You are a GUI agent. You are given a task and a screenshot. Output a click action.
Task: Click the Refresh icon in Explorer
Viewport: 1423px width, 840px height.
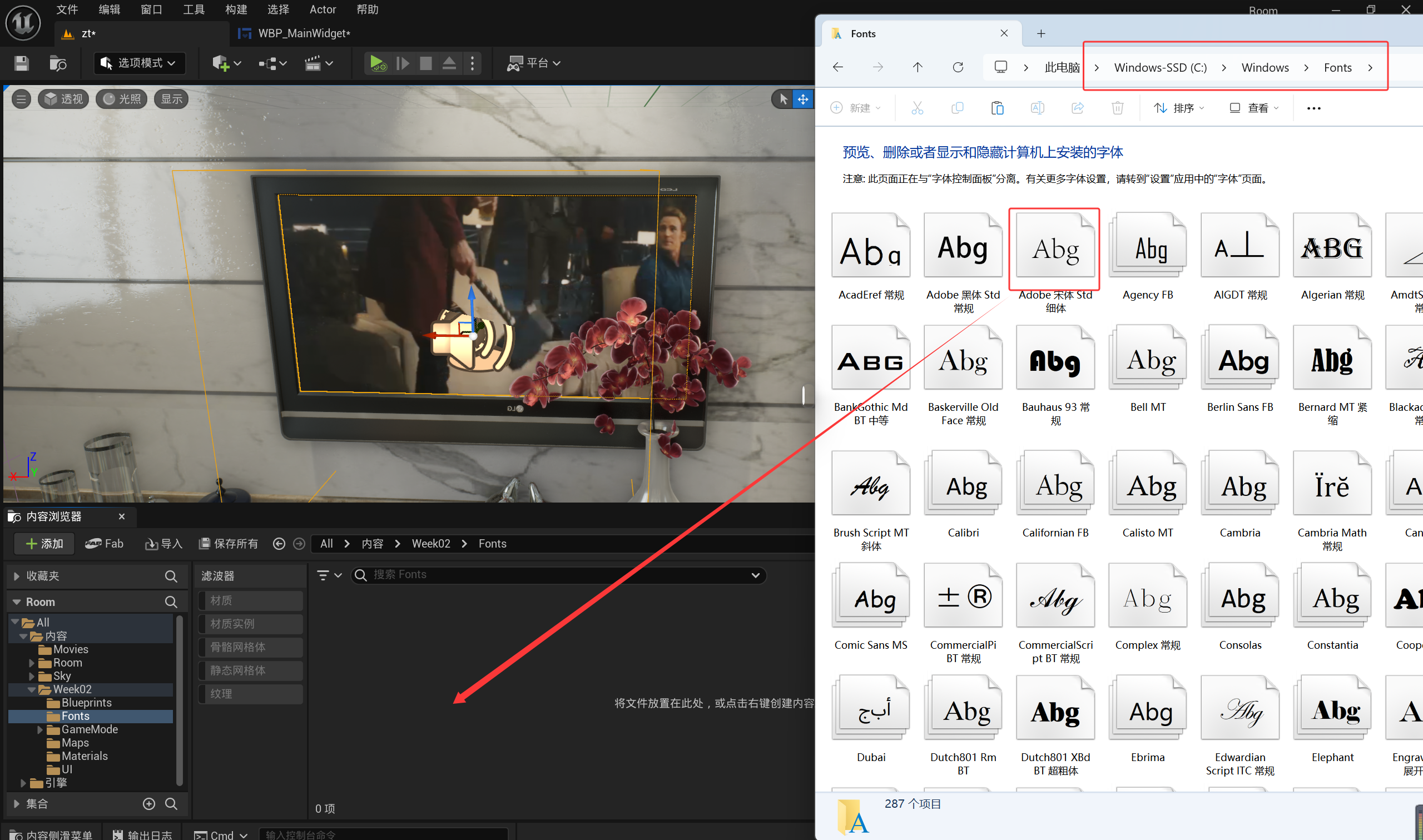click(x=957, y=67)
